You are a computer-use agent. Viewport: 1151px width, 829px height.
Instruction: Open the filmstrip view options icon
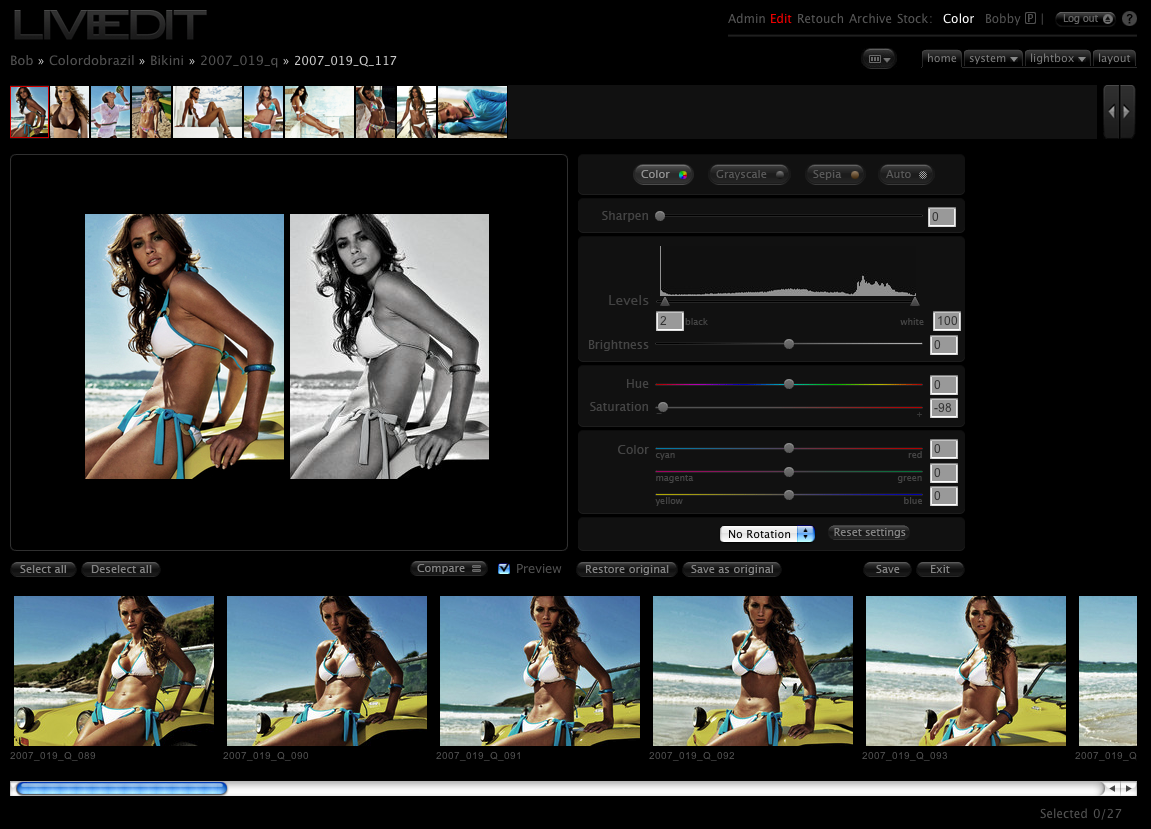tap(879, 59)
